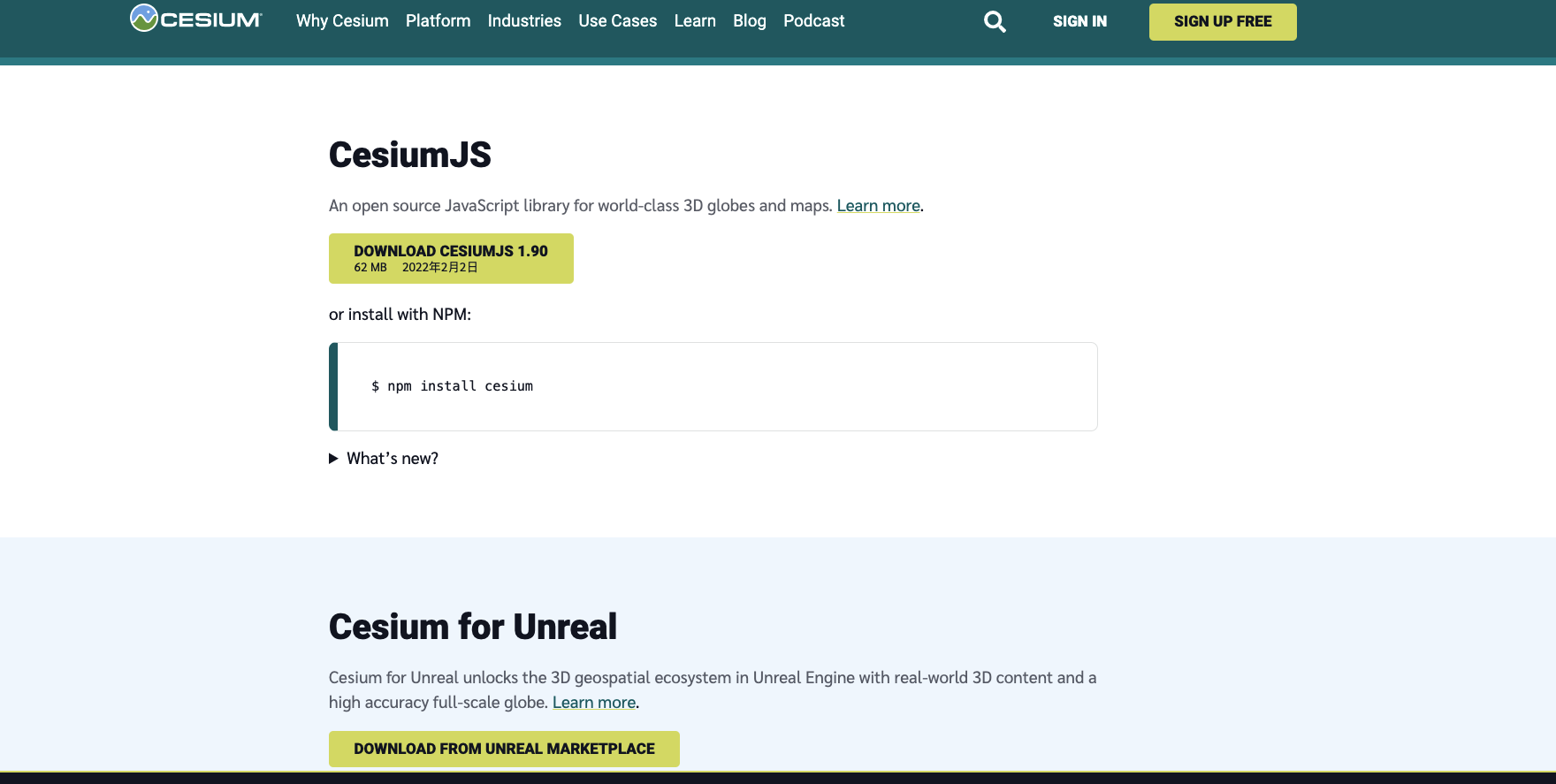1556x784 pixels.
Task: Open the Learn menu
Action: pos(695,20)
